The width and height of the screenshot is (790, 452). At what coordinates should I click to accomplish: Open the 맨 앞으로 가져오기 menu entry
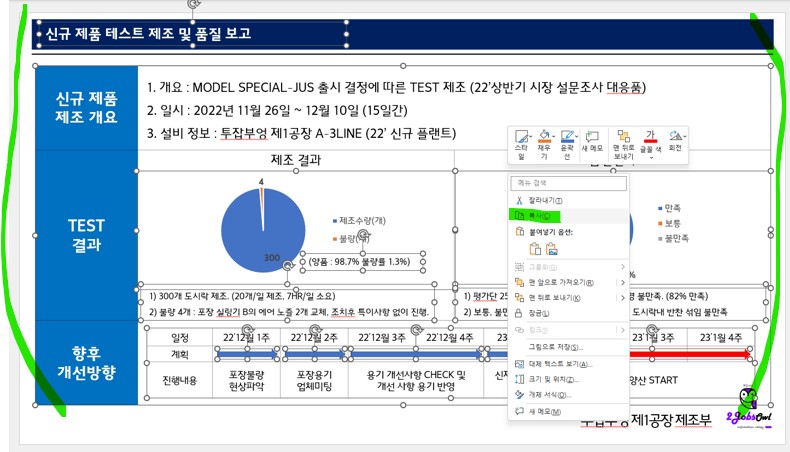point(569,283)
